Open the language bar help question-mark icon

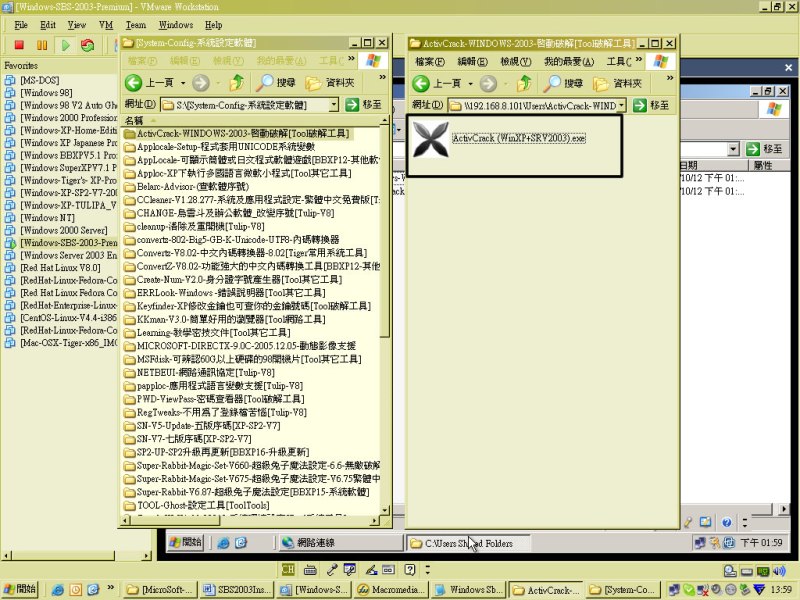410,569
